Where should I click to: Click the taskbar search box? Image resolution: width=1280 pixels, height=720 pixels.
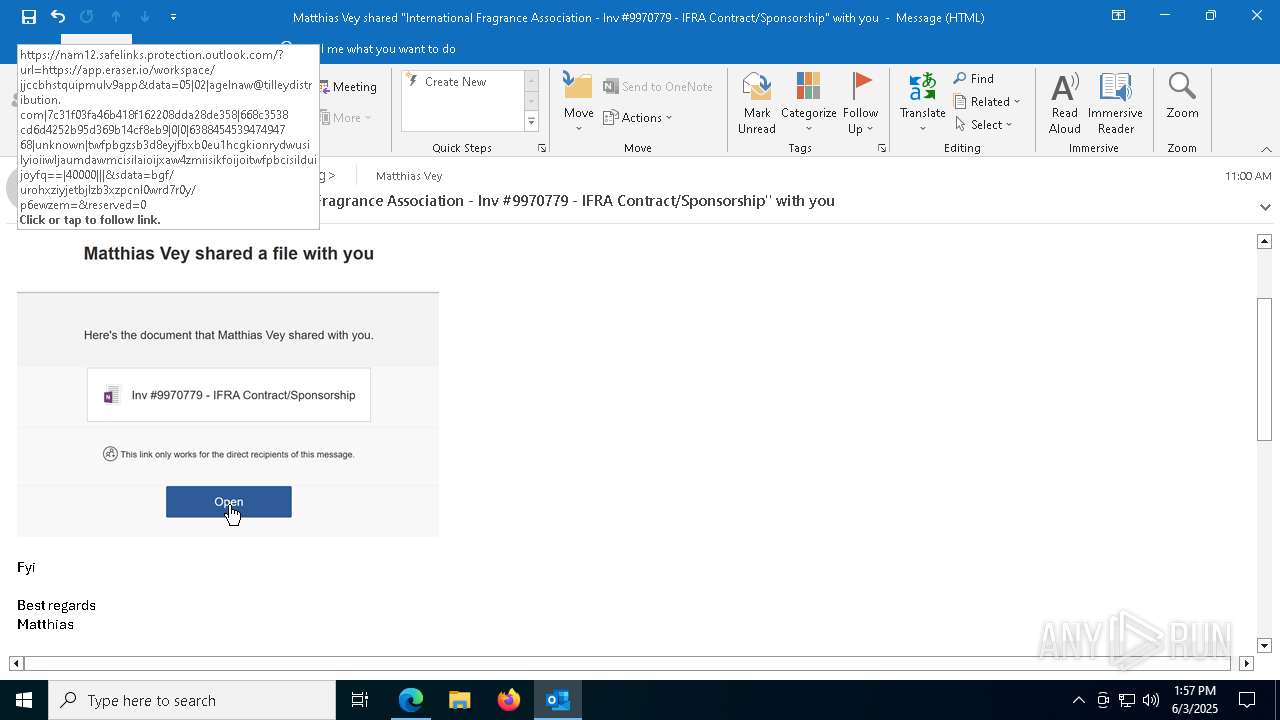coord(192,700)
